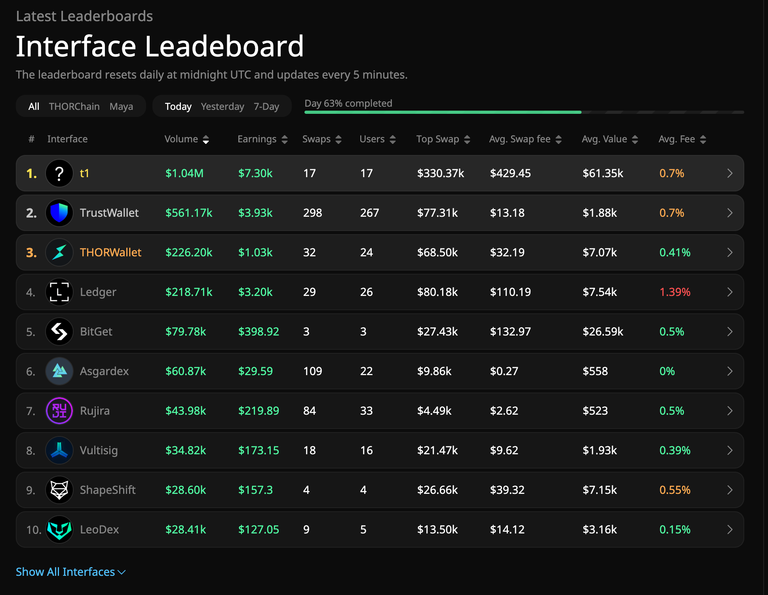Sort by Earnings using sort arrows
The width and height of the screenshot is (768, 595).
click(x=285, y=140)
